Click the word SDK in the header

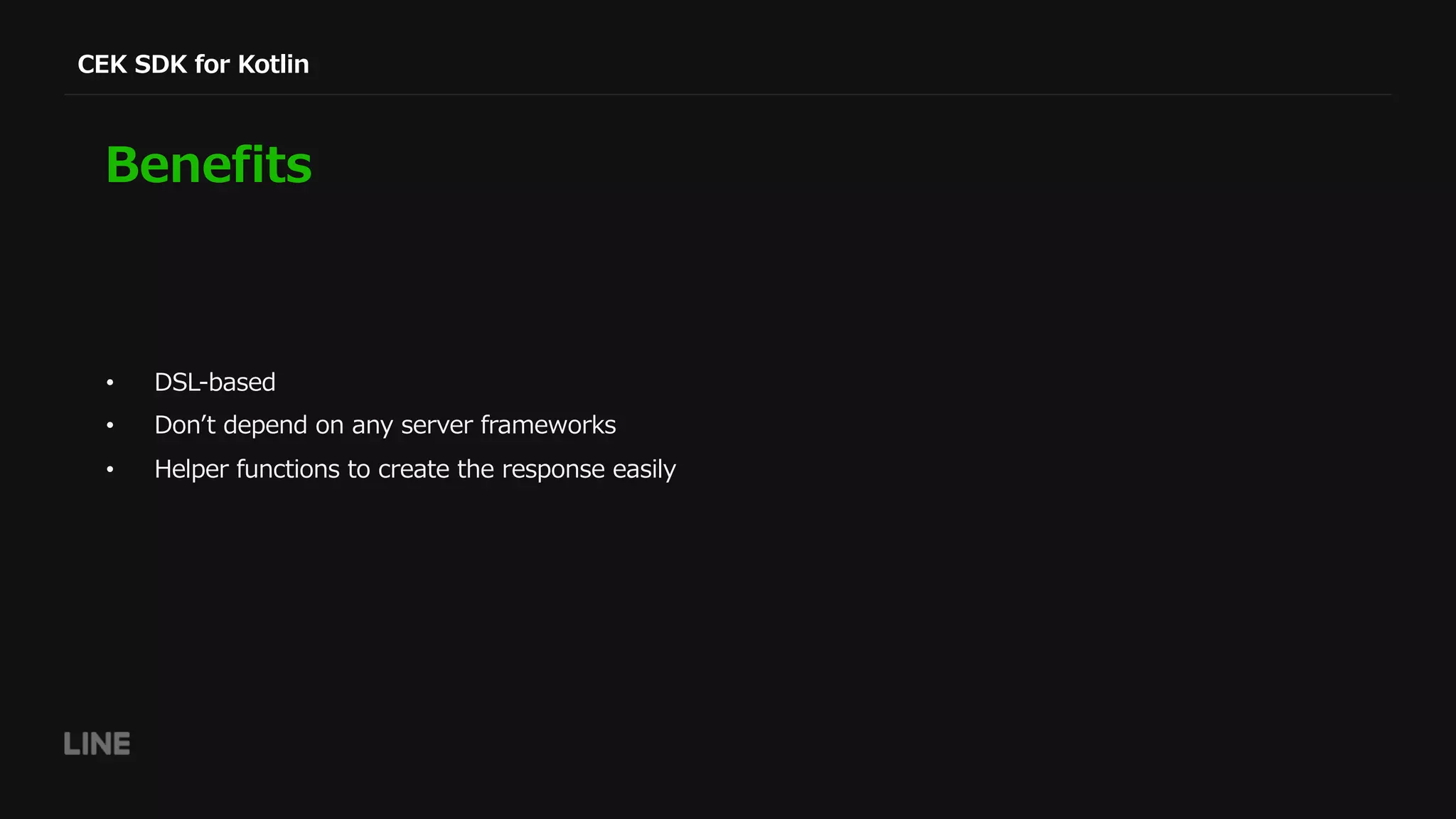point(161,65)
